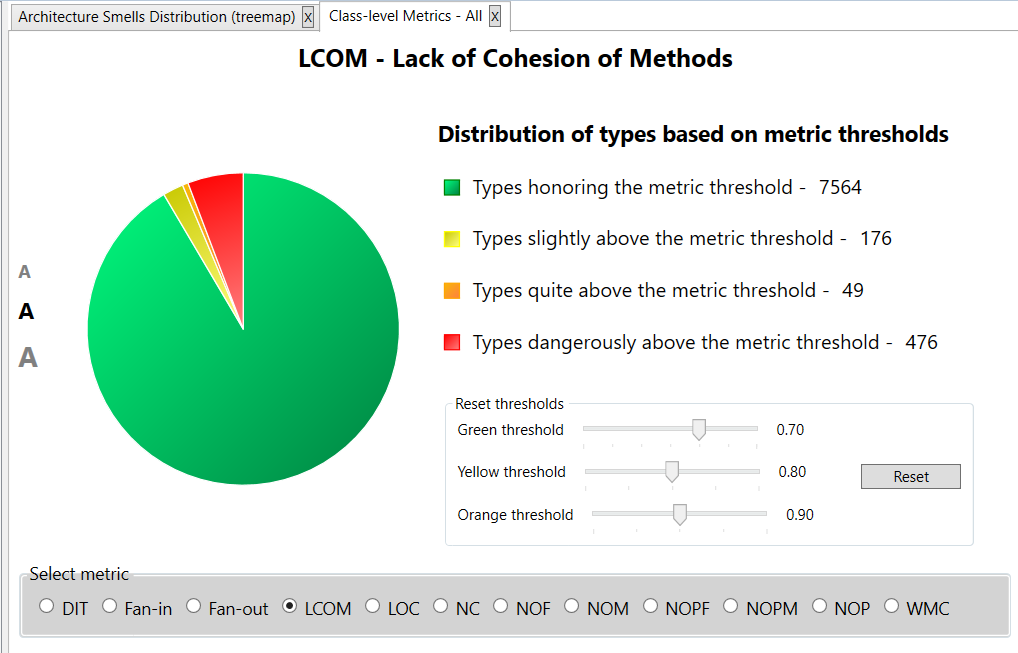This screenshot has width=1018, height=653.
Task: Click the Yellow threshold slider handle
Action: pos(672,471)
